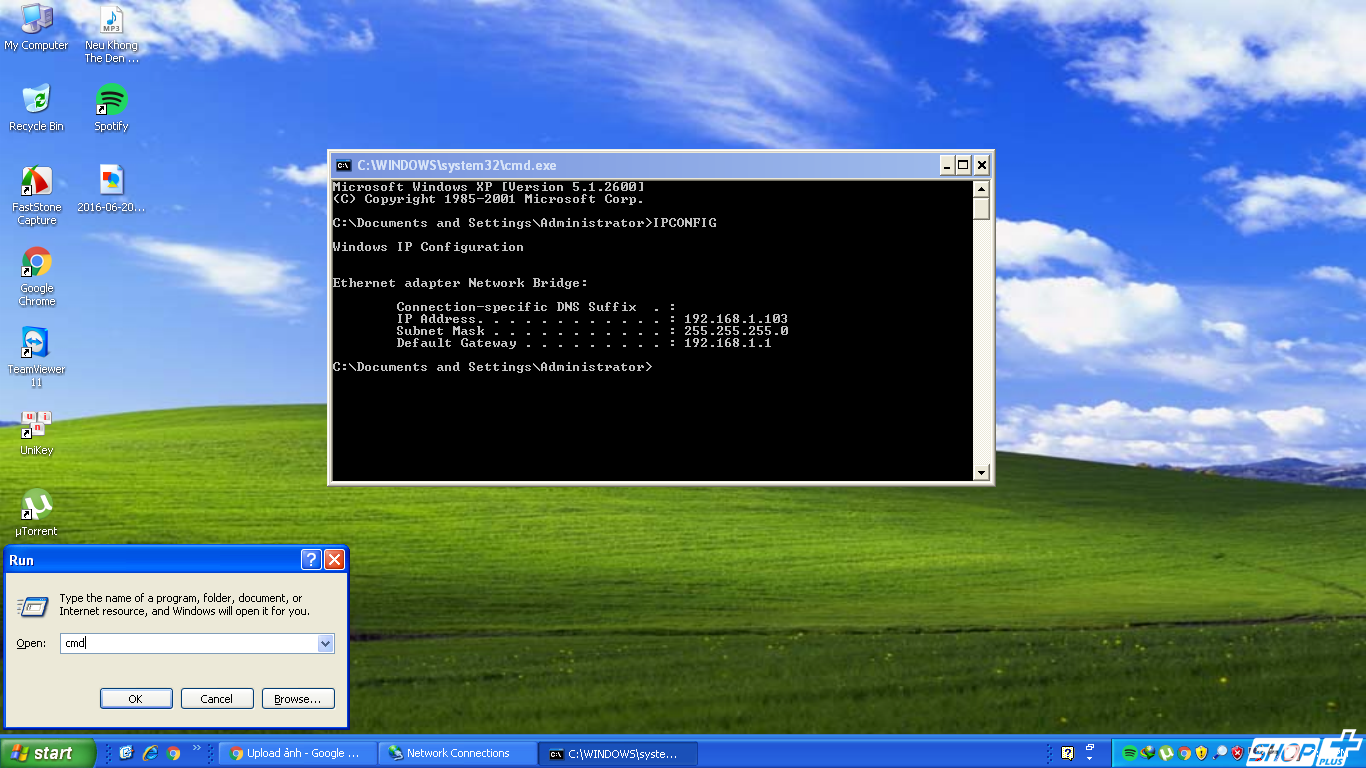Select the Neu Khong The Den MP3 file
Viewport: 1366px width, 768px height.
point(111,20)
